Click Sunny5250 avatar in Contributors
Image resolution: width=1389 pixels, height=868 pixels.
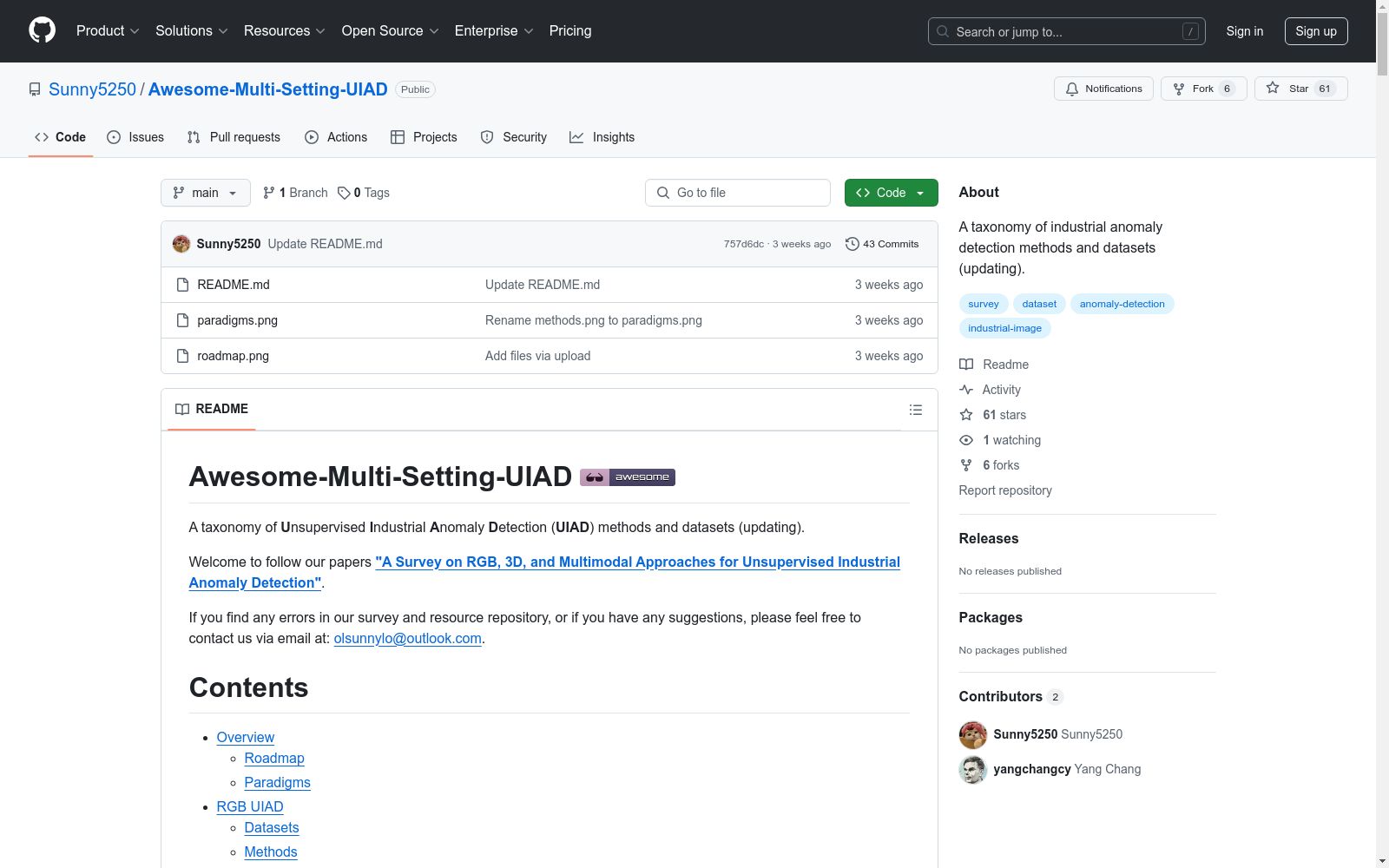972,734
